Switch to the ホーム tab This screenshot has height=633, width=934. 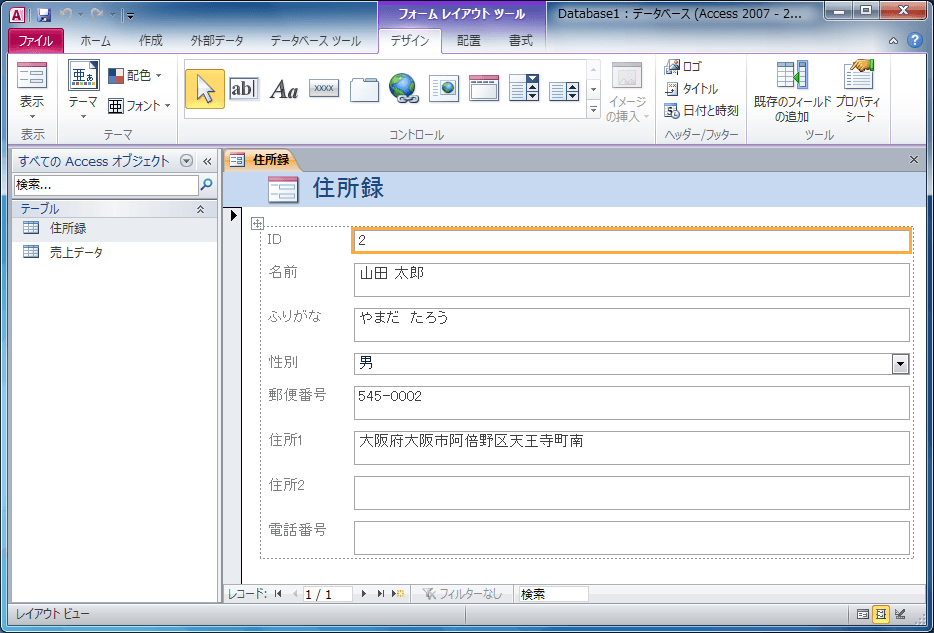[x=95, y=40]
